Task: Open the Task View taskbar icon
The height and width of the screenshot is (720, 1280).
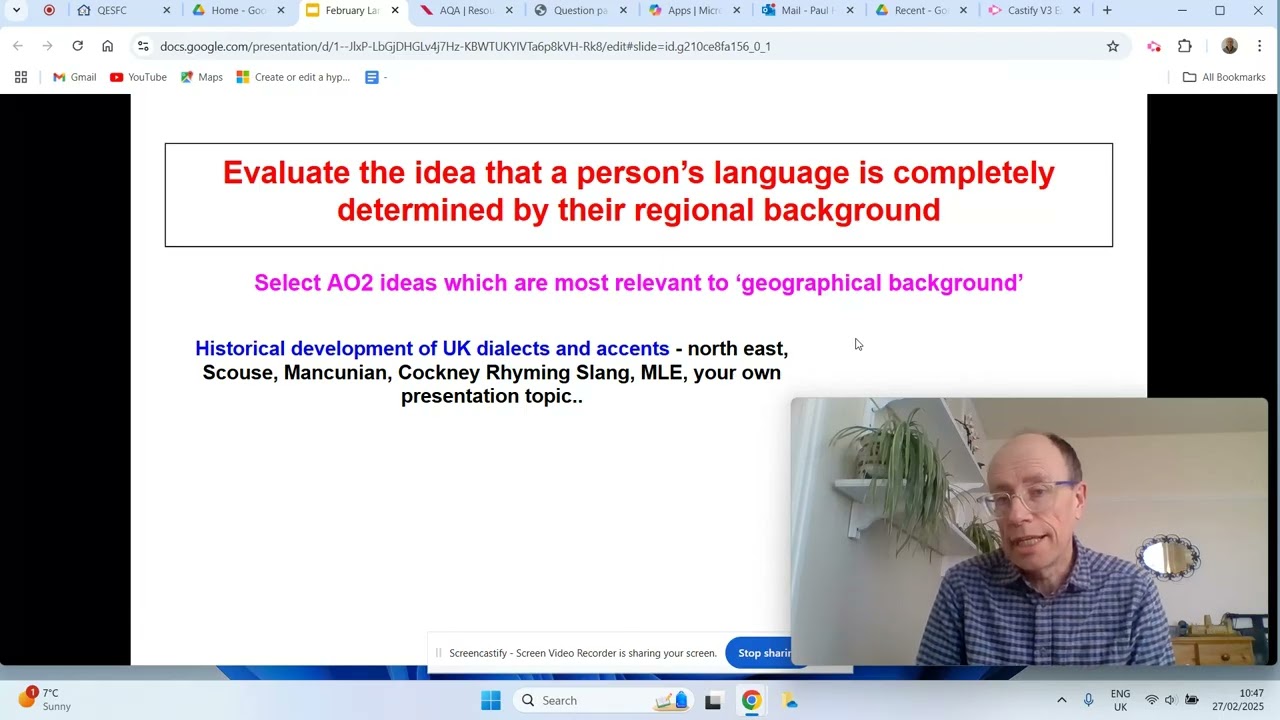Action: pyautogui.click(x=713, y=700)
